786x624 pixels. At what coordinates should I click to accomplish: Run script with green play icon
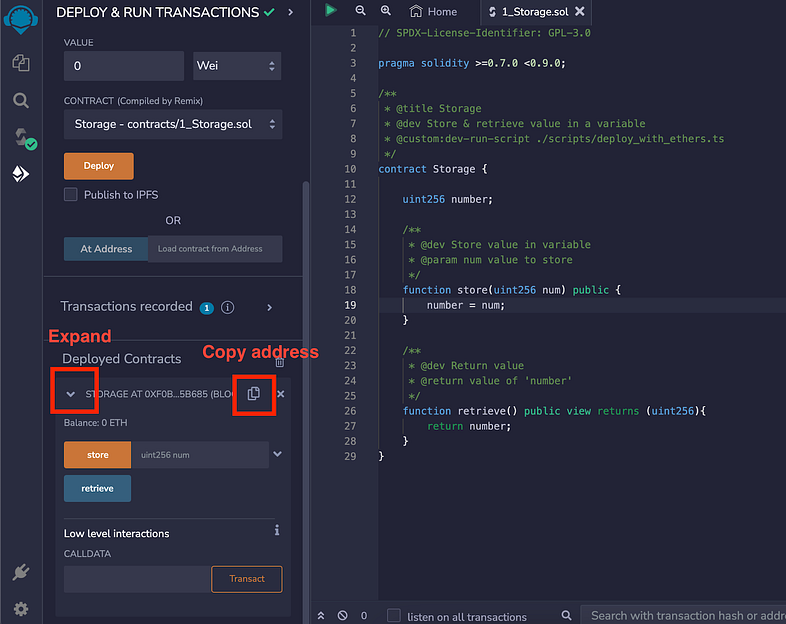point(330,11)
